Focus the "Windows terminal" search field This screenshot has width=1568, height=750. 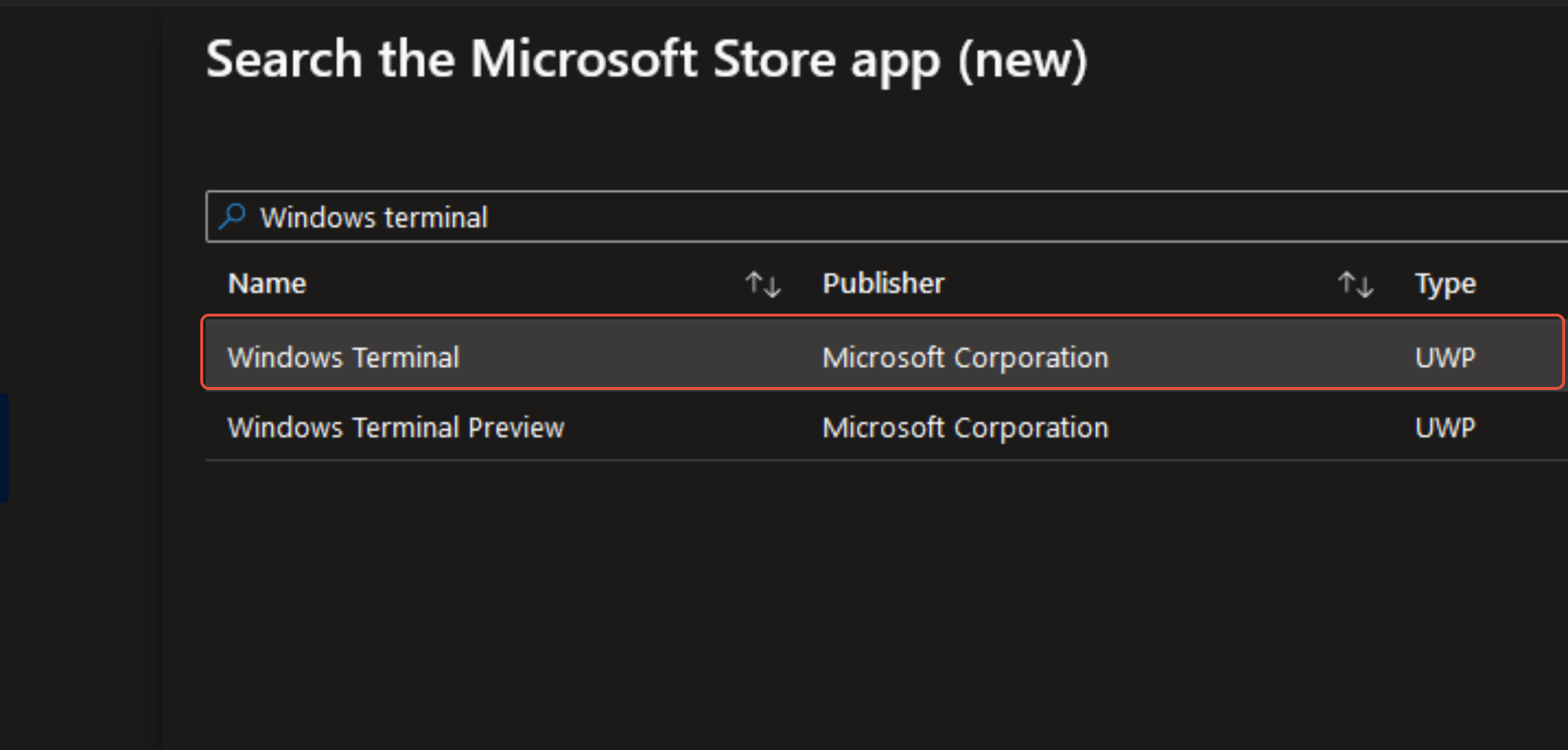(x=887, y=216)
